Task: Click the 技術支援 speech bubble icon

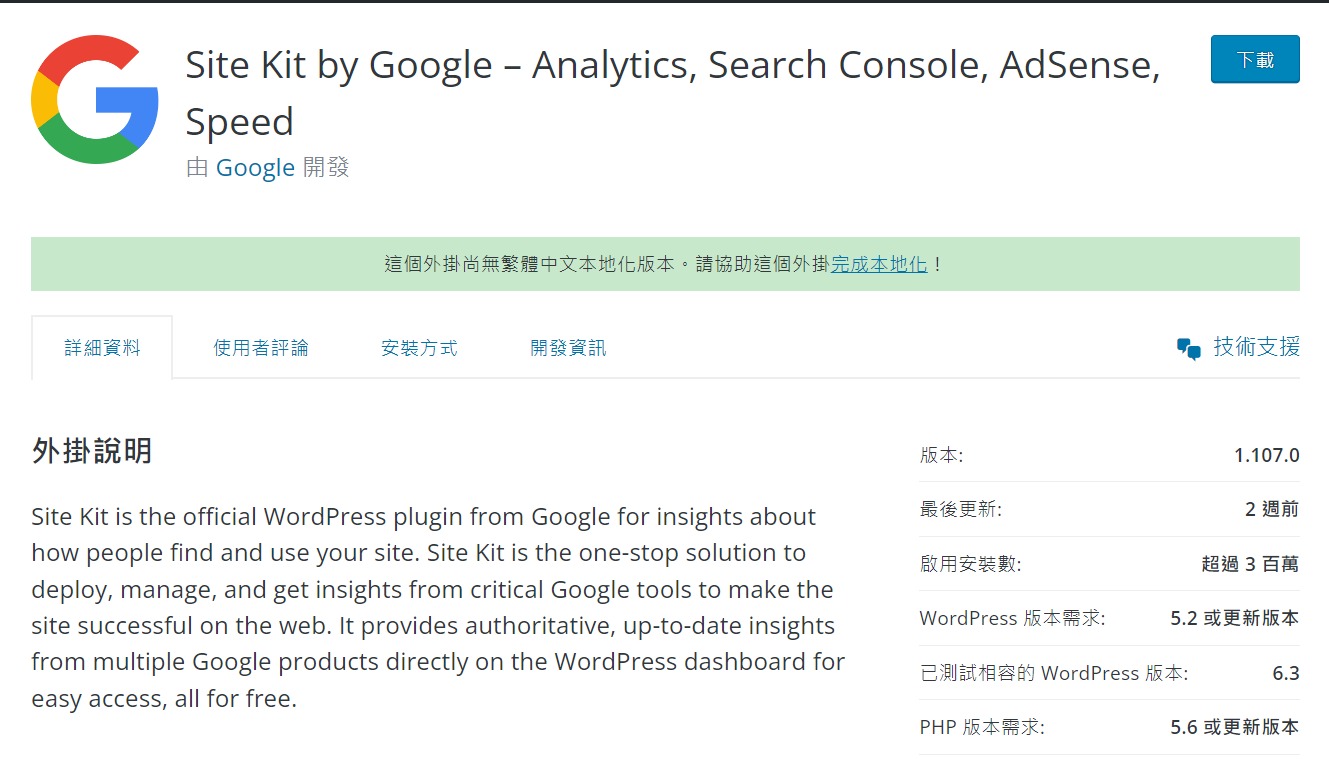Action: [x=1188, y=349]
